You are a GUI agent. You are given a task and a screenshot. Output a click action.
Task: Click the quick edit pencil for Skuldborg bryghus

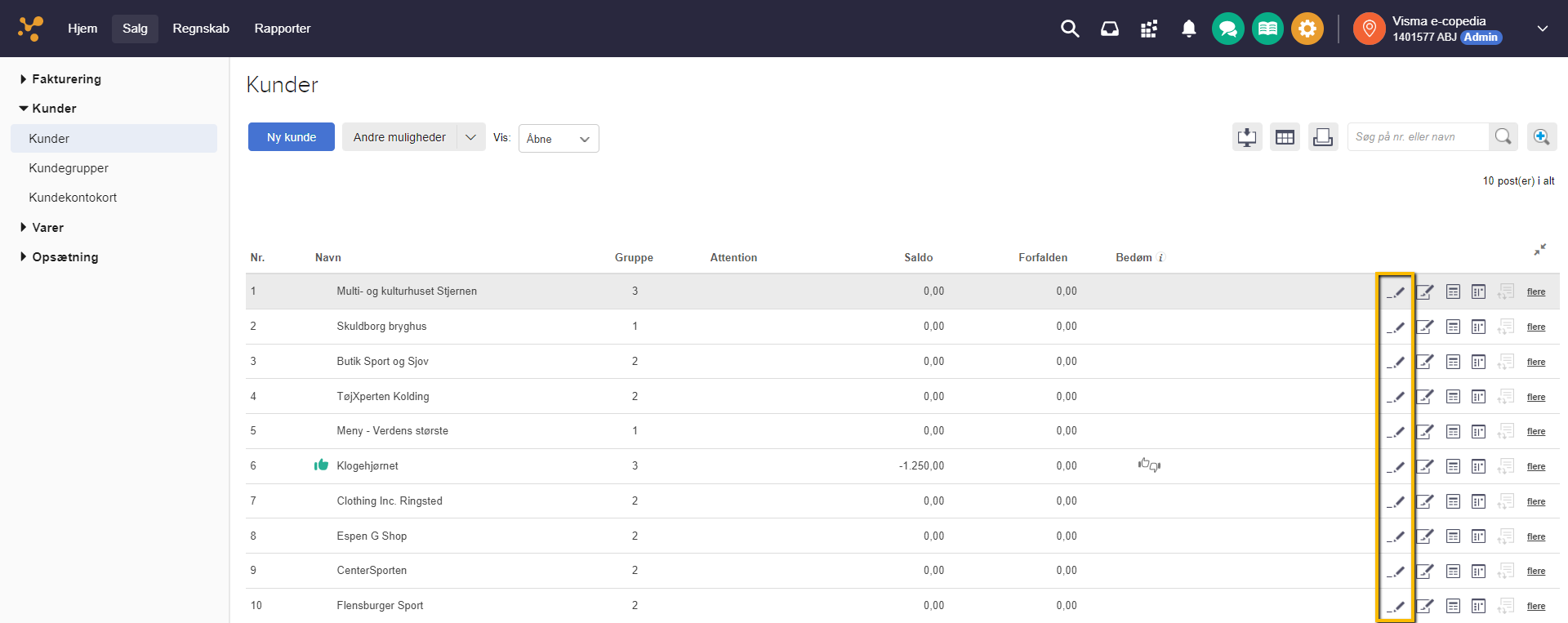pyautogui.click(x=1396, y=327)
